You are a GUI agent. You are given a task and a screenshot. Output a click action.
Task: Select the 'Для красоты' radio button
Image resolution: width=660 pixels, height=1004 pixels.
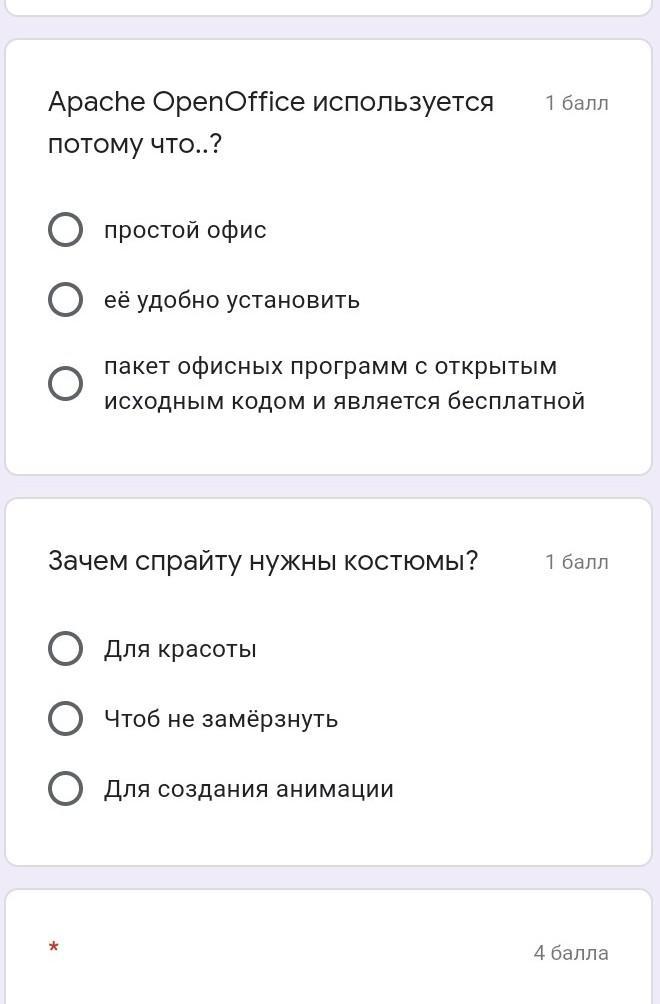point(65,649)
